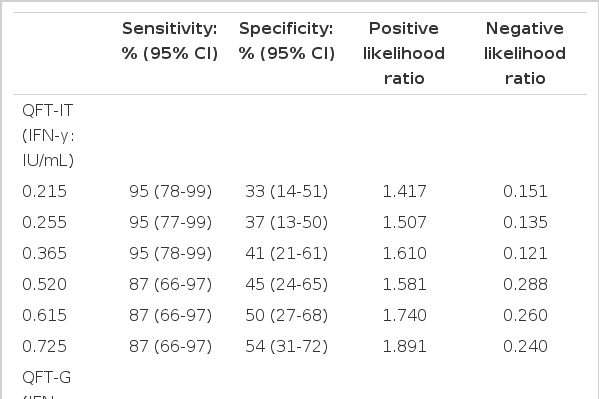599x399 pixels.
Task: Click the Sensitivity column header
Action: (x=170, y=41)
